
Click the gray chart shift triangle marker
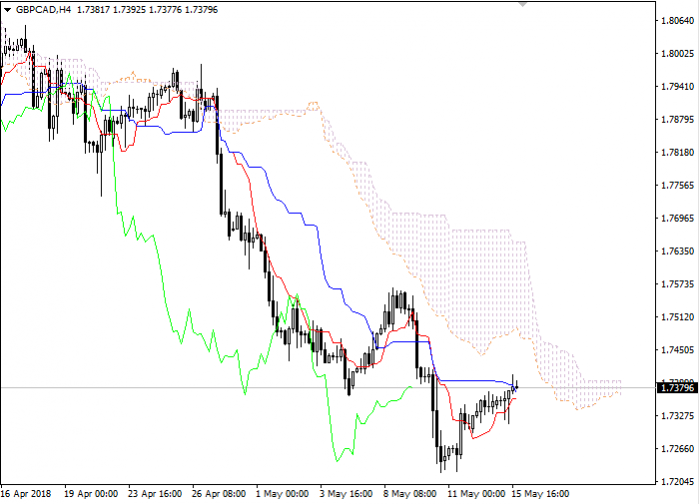[521, 4]
